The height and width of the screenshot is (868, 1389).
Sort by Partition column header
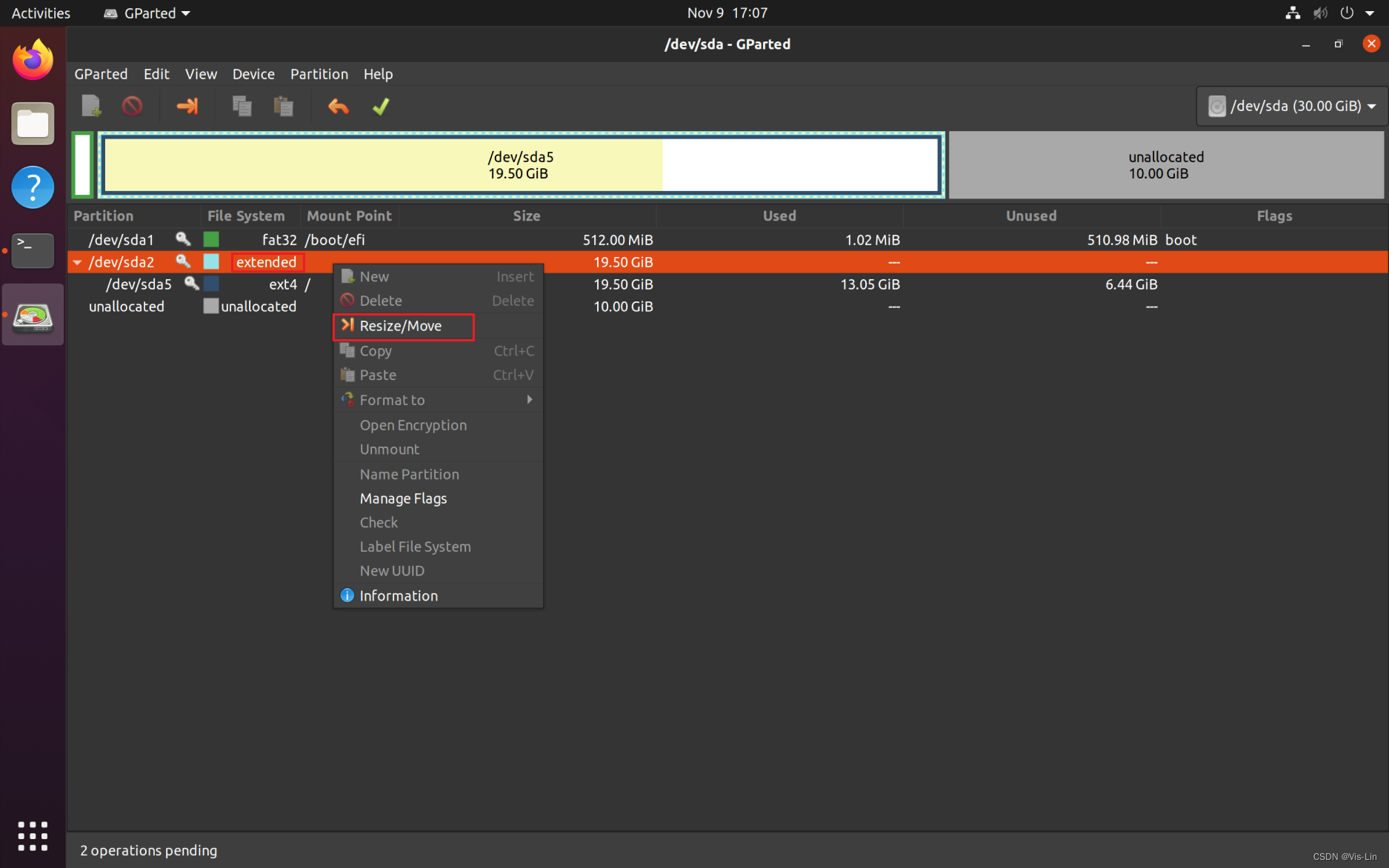click(x=134, y=216)
